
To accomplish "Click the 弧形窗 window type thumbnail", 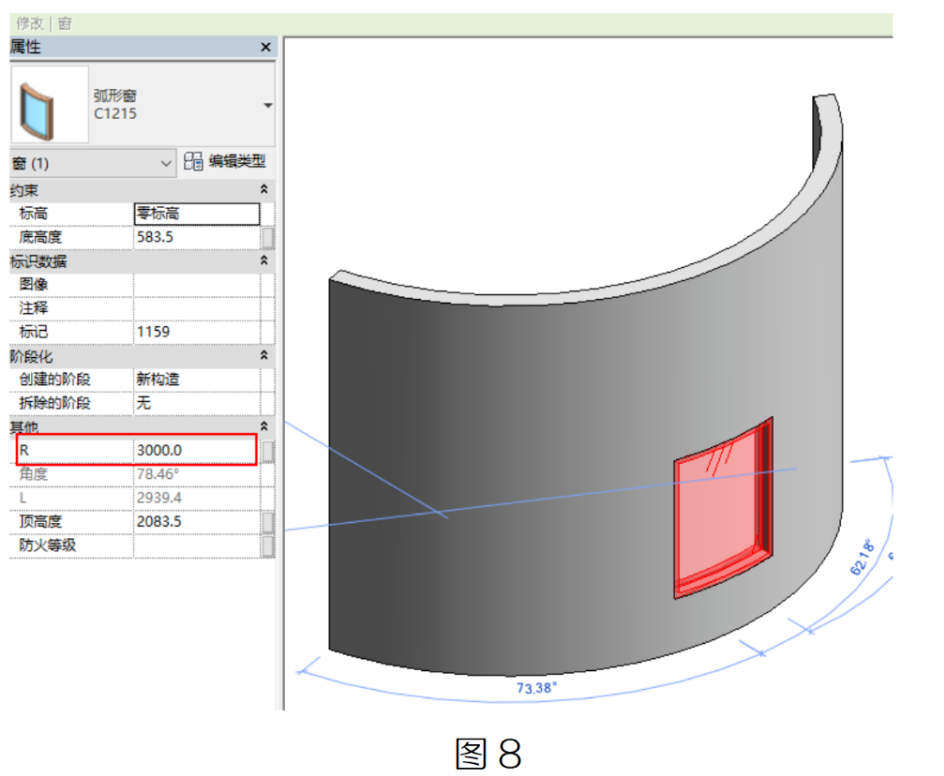I will (x=49, y=105).
